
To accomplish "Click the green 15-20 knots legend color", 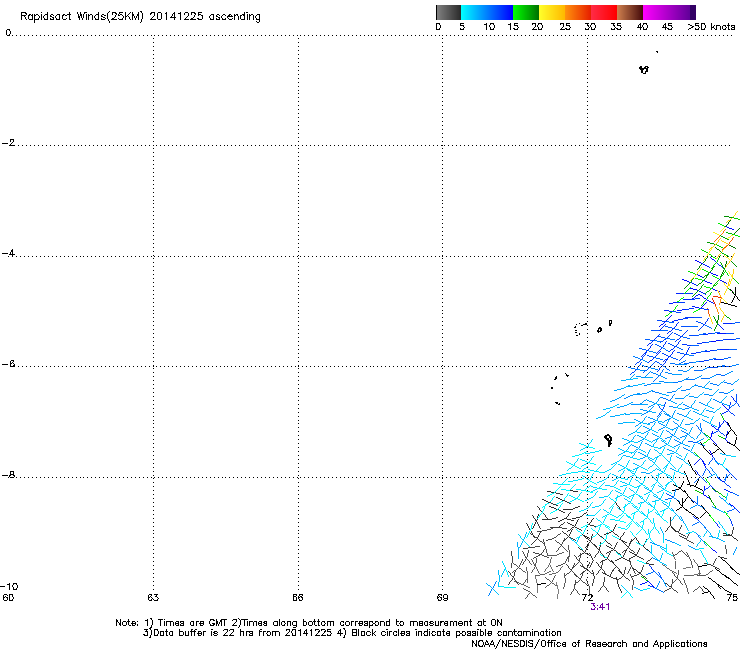I will [x=526, y=12].
